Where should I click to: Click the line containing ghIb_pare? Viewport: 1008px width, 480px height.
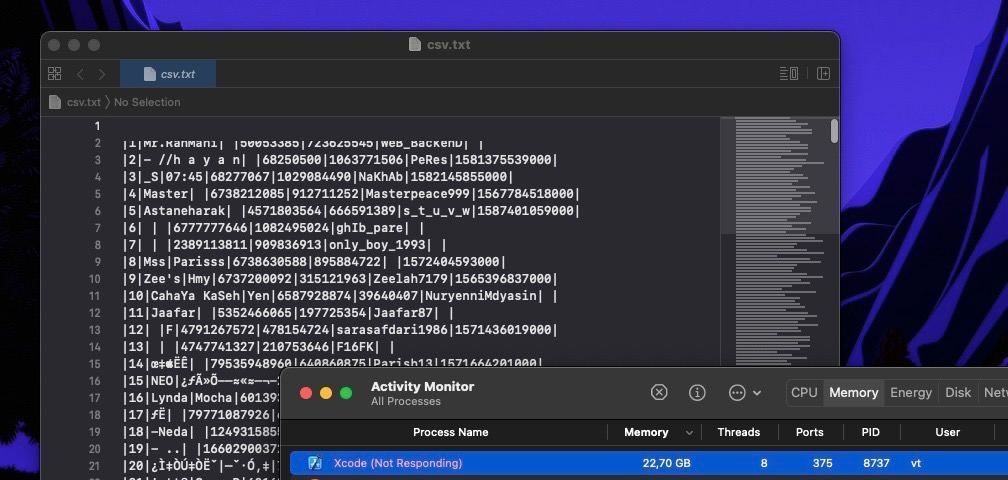click(273, 228)
